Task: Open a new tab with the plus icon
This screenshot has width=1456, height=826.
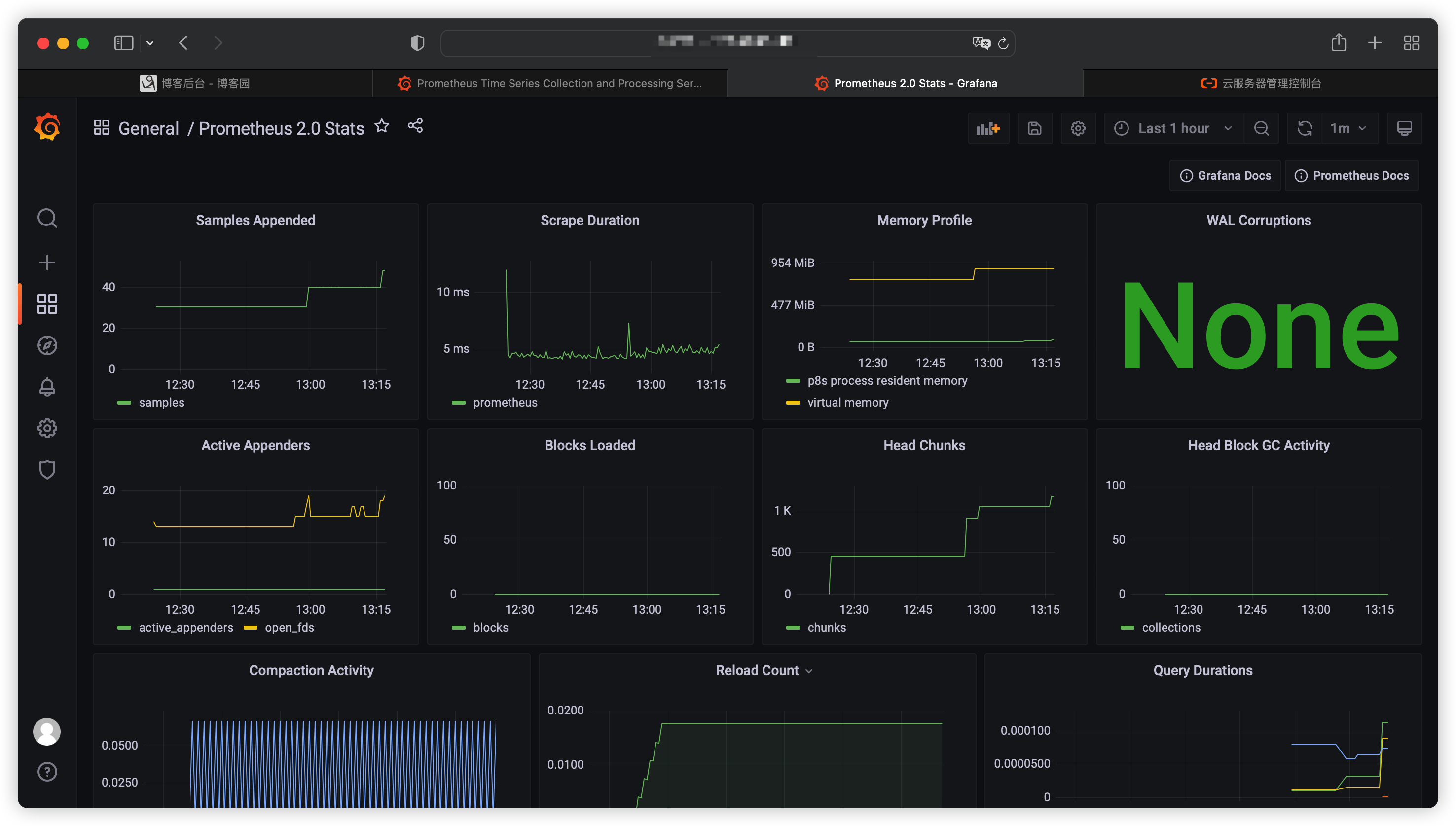Action: pos(1374,43)
